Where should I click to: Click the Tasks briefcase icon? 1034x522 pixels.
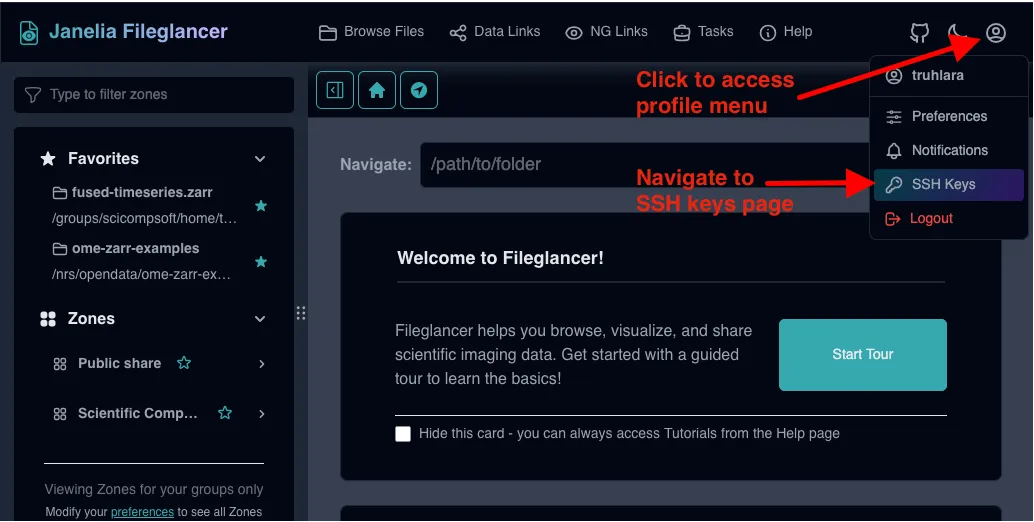[x=682, y=32]
